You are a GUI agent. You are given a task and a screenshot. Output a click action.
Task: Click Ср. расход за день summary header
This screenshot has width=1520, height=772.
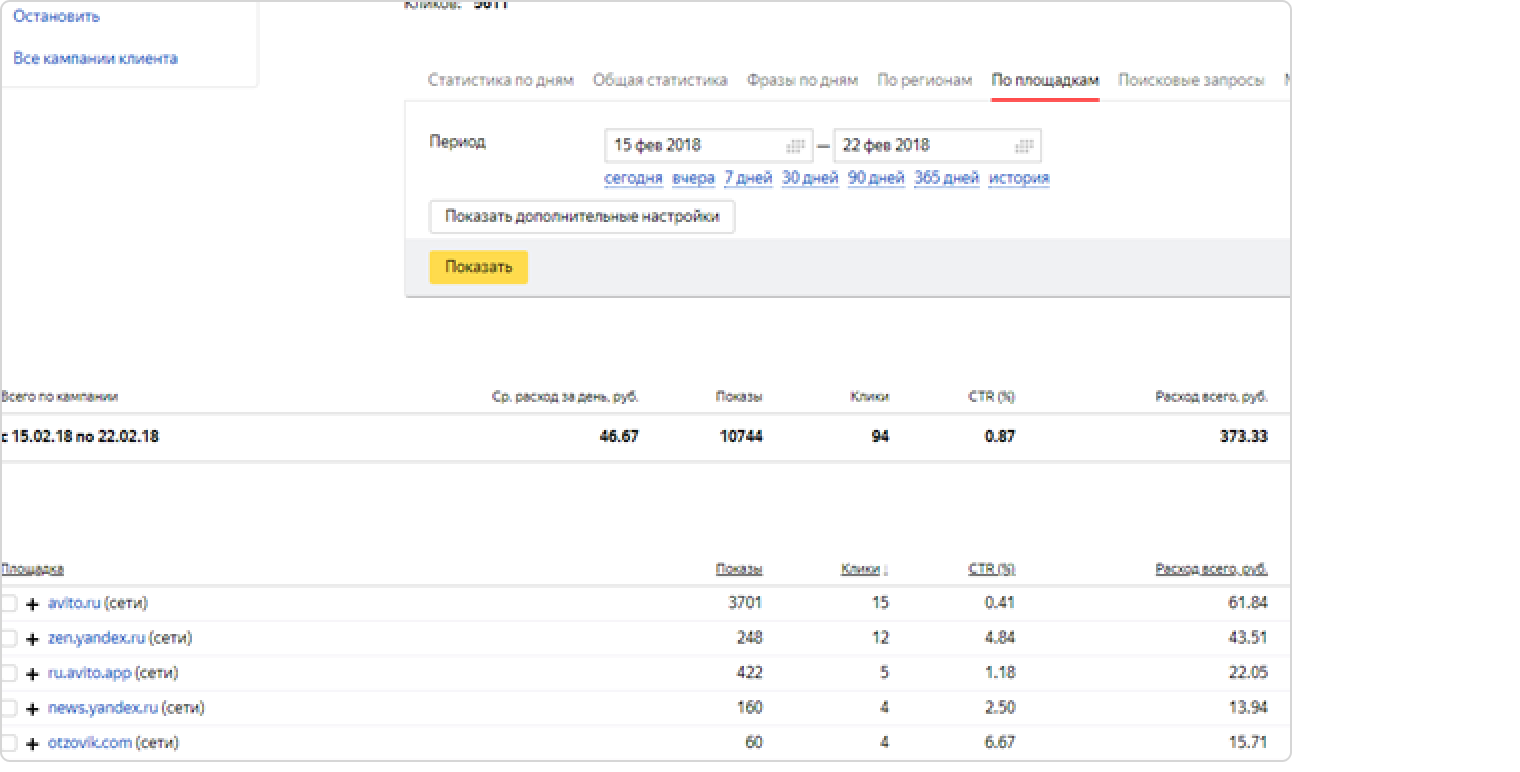click(x=566, y=397)
